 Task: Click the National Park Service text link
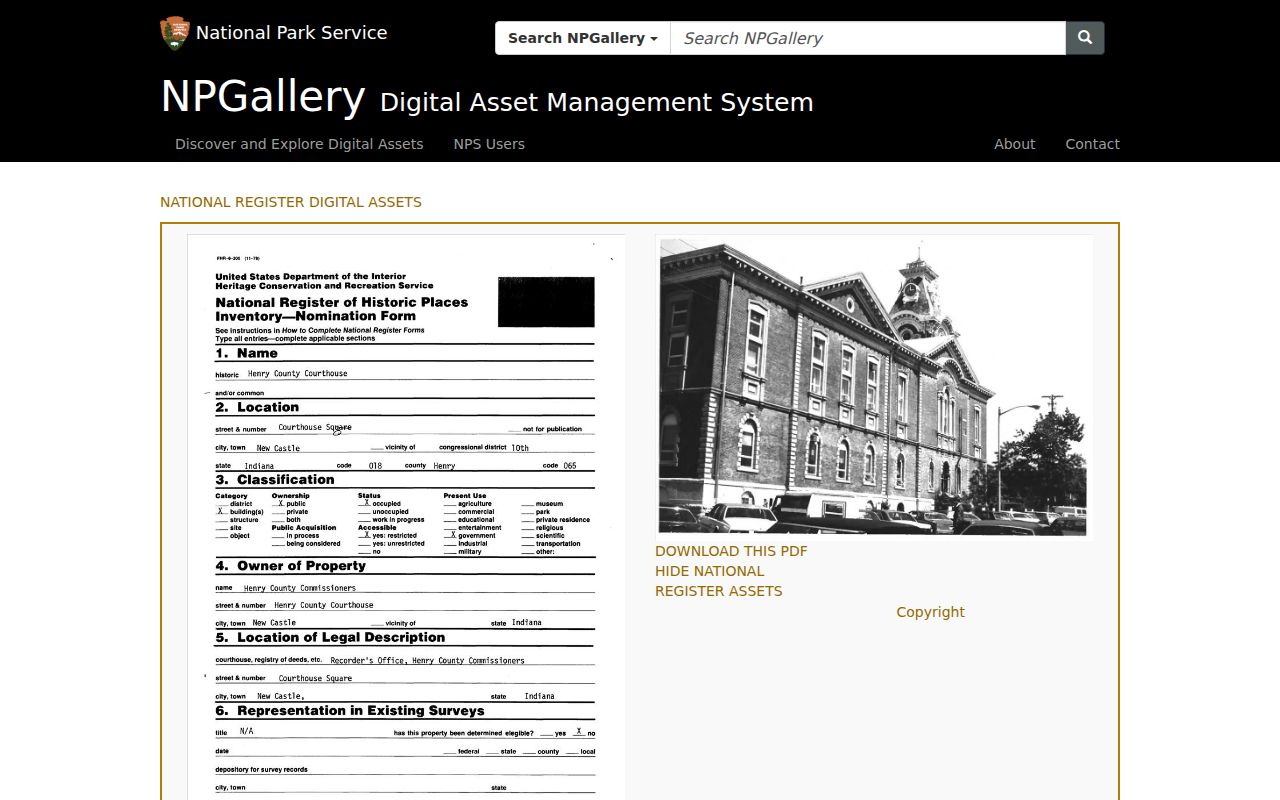coord(291,33)
